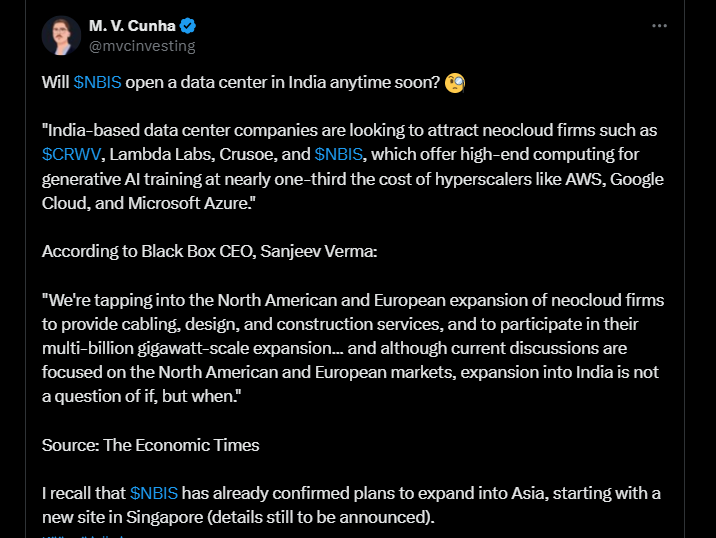Image resolution: width=716 pixels, height=538 pixels.
Task: Click $NBIS cashtag in the opening question
Action: click(98, 83)
